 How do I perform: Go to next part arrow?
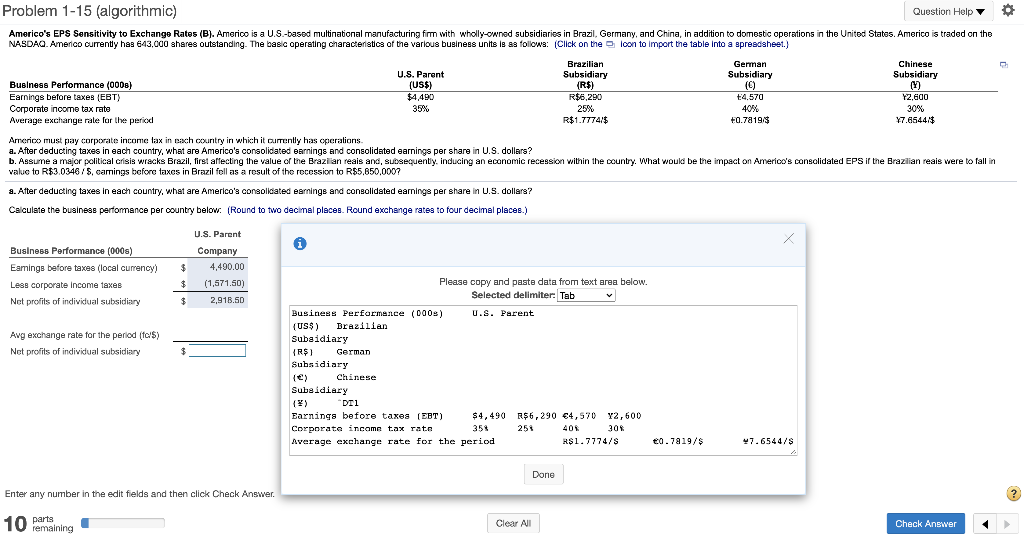1006,523
